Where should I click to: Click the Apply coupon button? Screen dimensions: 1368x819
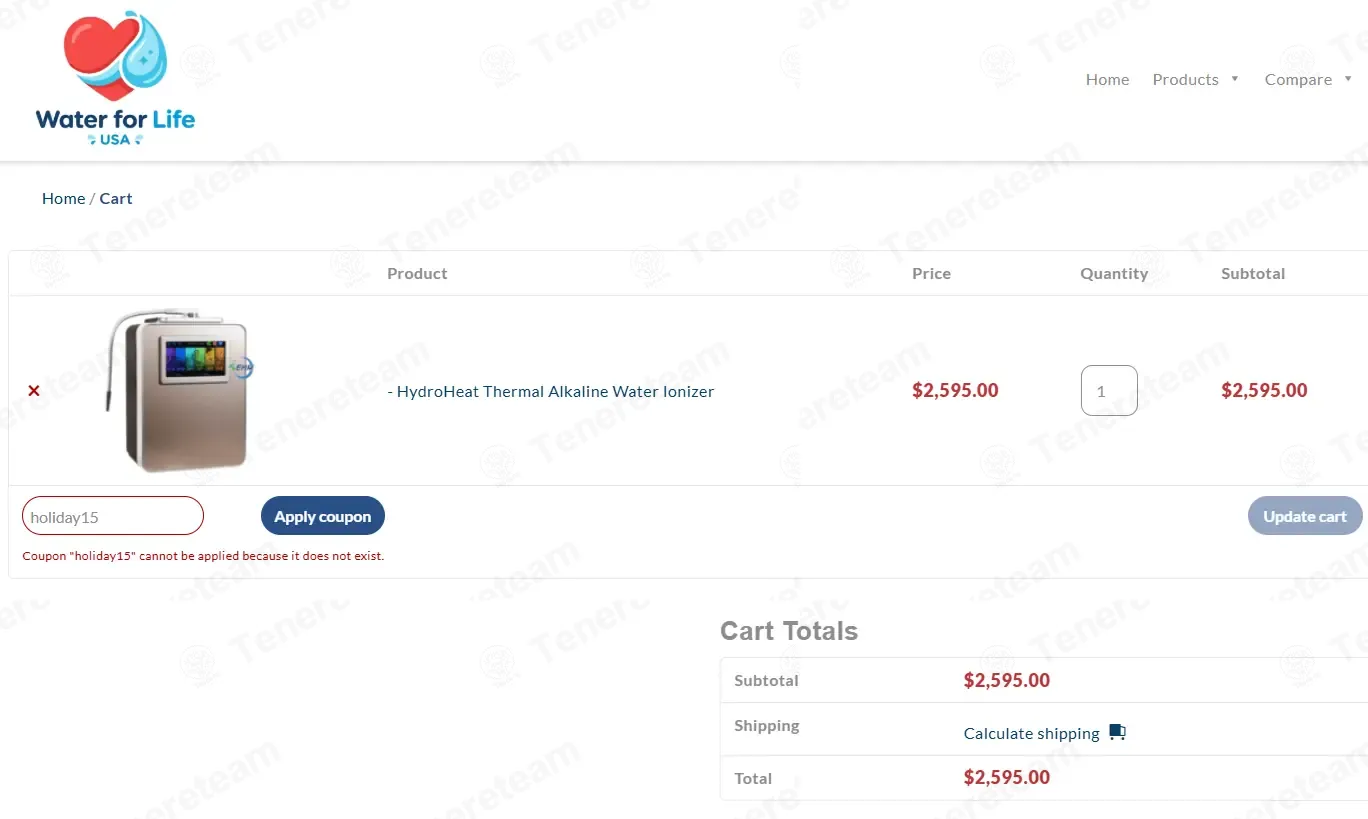pos(323,516)
